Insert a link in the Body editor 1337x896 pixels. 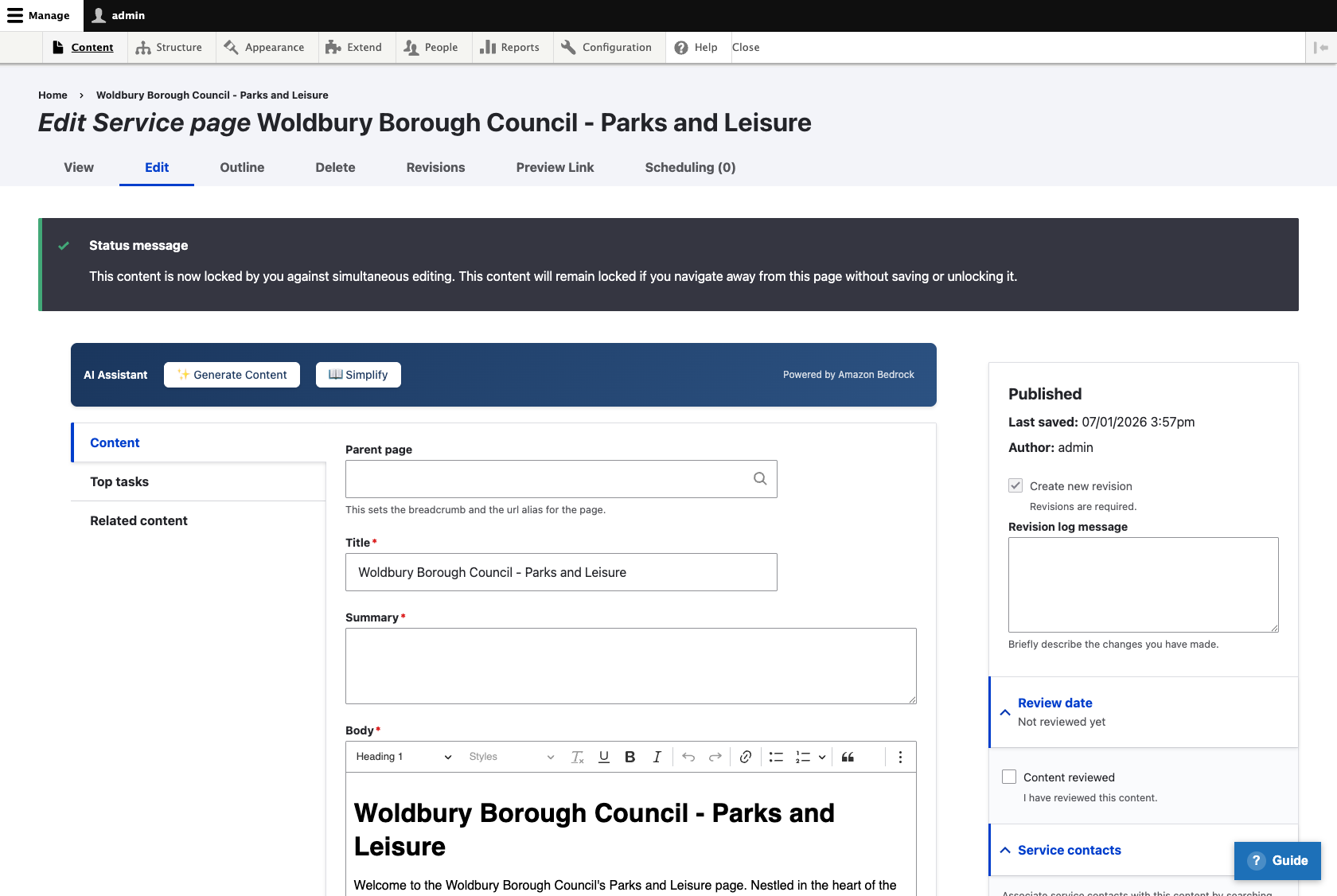pos(746,757)
